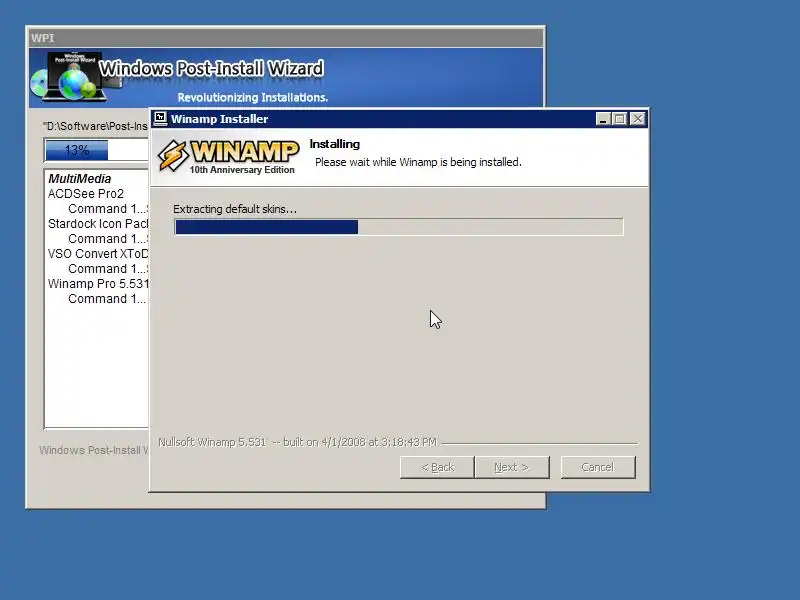Image resolution: width=800 pixels, height=600 pixels.
Task: Click the Extracting default skins status text
Action: [235, 209]
